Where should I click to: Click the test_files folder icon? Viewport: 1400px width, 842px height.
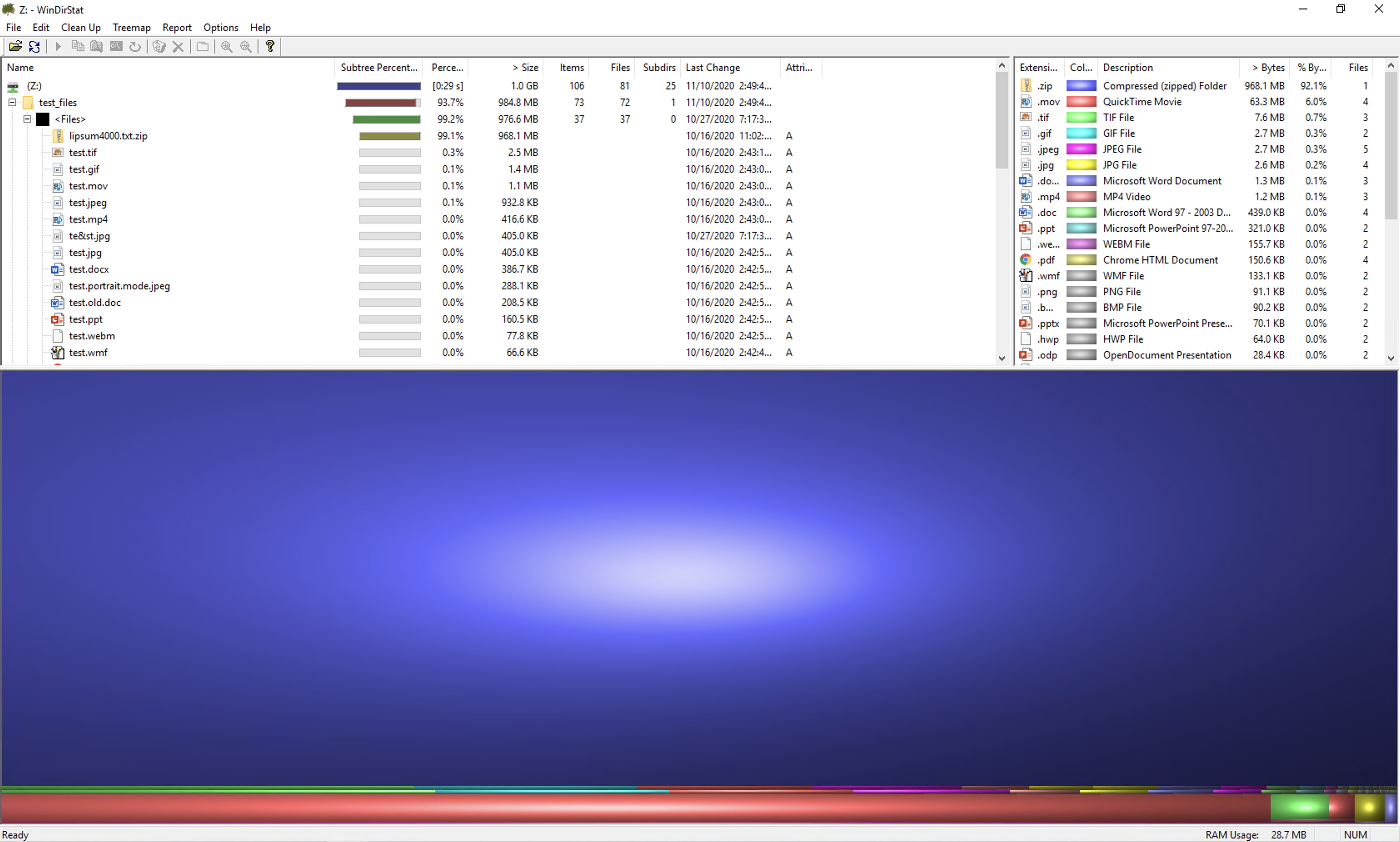click(28, 103)
